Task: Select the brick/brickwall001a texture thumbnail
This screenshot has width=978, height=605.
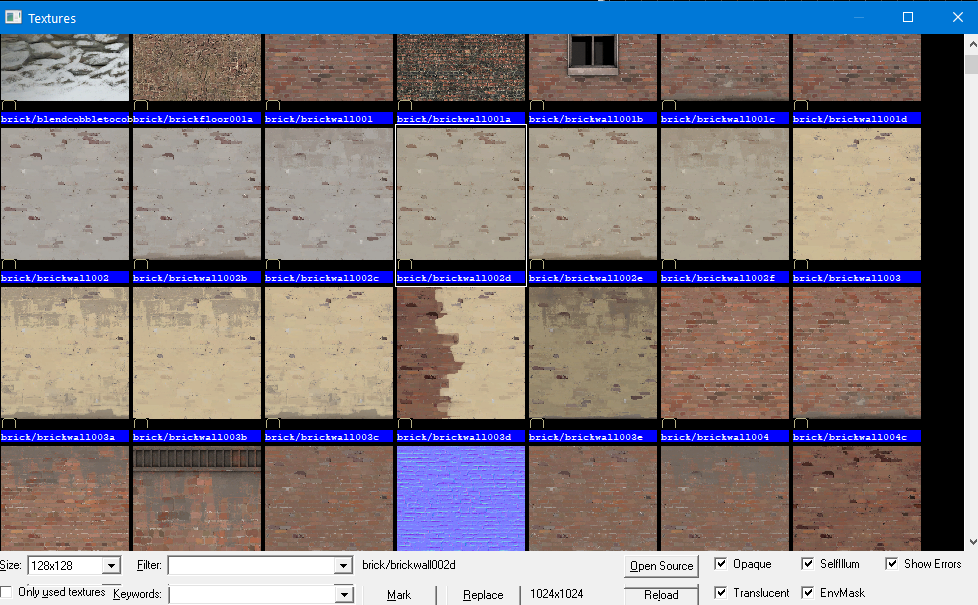Action: 461,67
